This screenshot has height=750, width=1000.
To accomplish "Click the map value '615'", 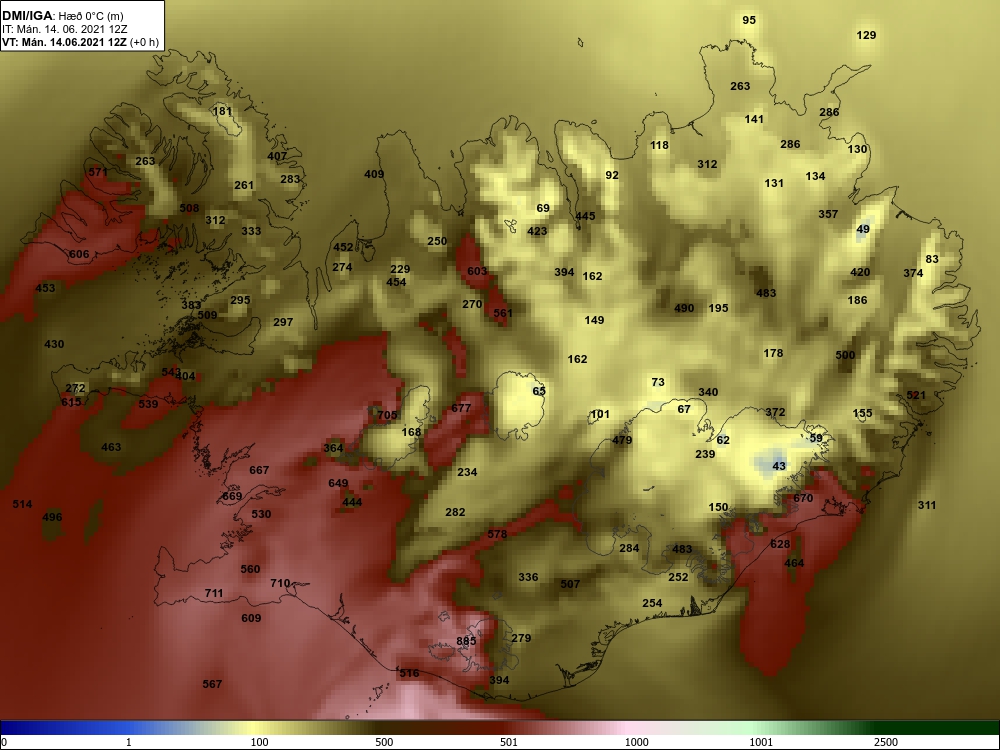I will (71, 402).
